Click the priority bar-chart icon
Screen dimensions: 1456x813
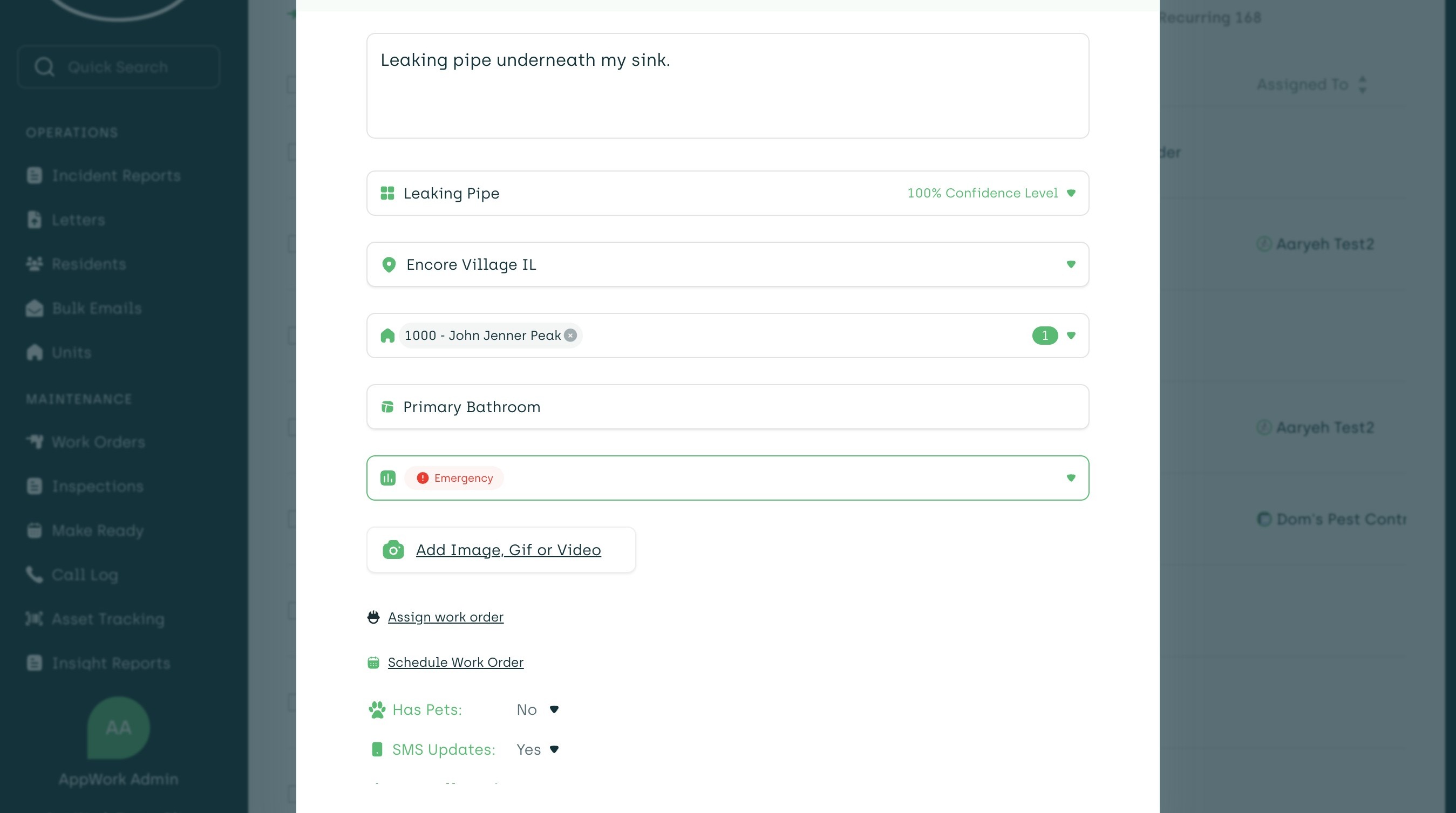[x=389, y=478]
